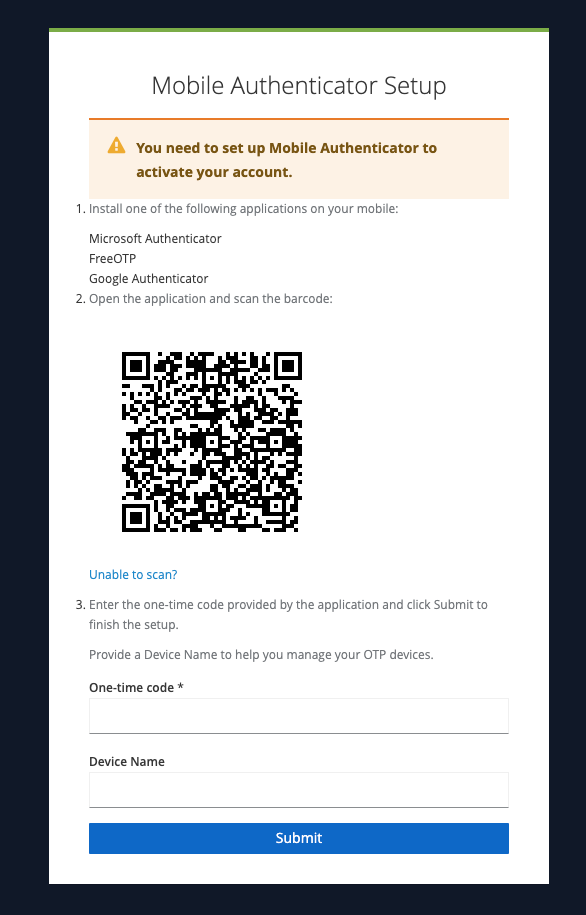Click the center of the QR barcode
Viewport: 586px width, 915px height.
click(x=212, y=442)
